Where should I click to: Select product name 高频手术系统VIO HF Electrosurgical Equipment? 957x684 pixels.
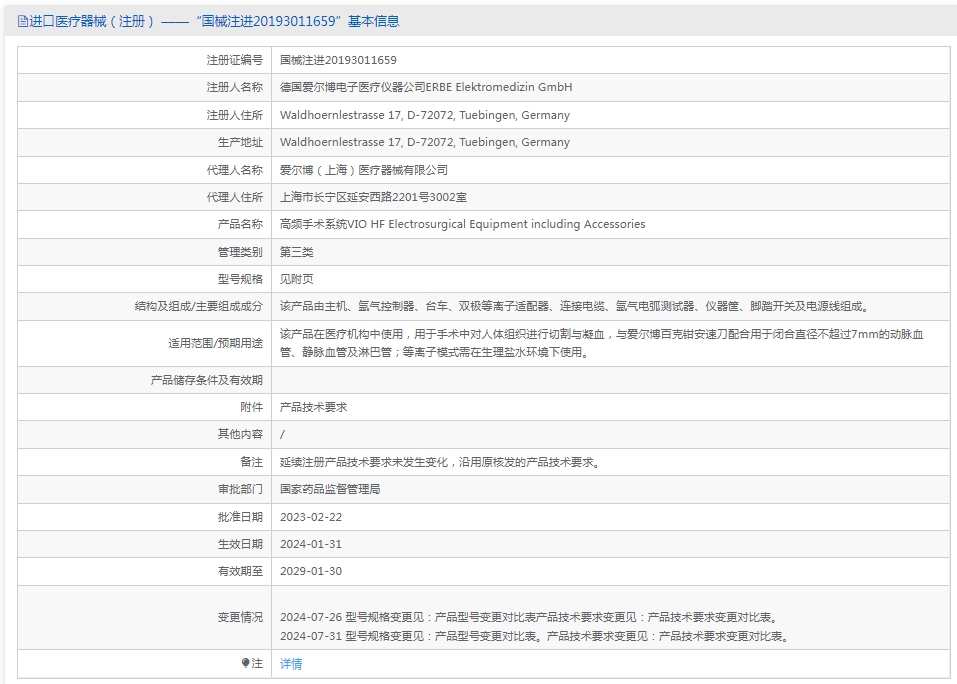pyautogui.click(x=463, y=224)
